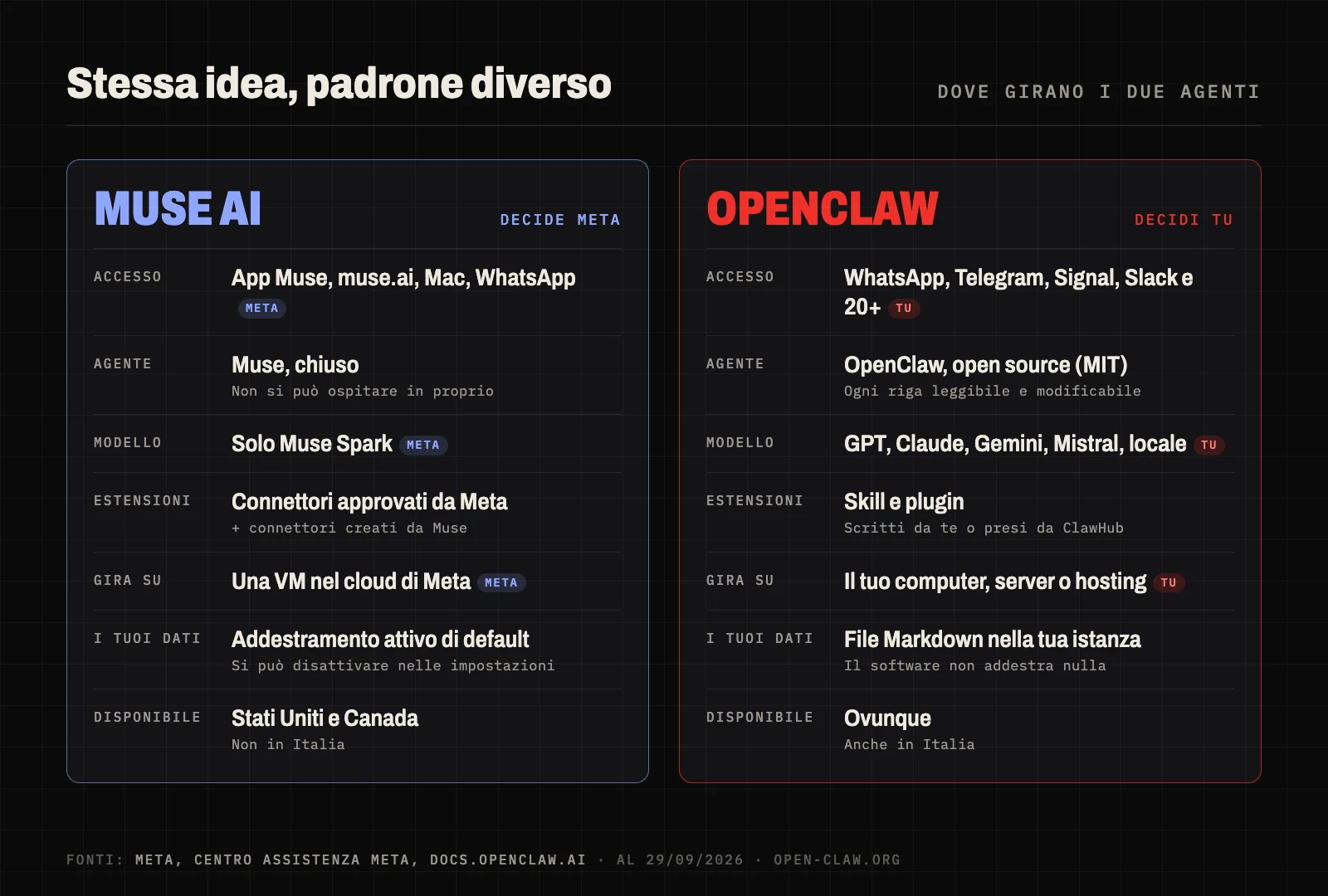Click the TU badge beside hosting row

(x=1169, y=582)
